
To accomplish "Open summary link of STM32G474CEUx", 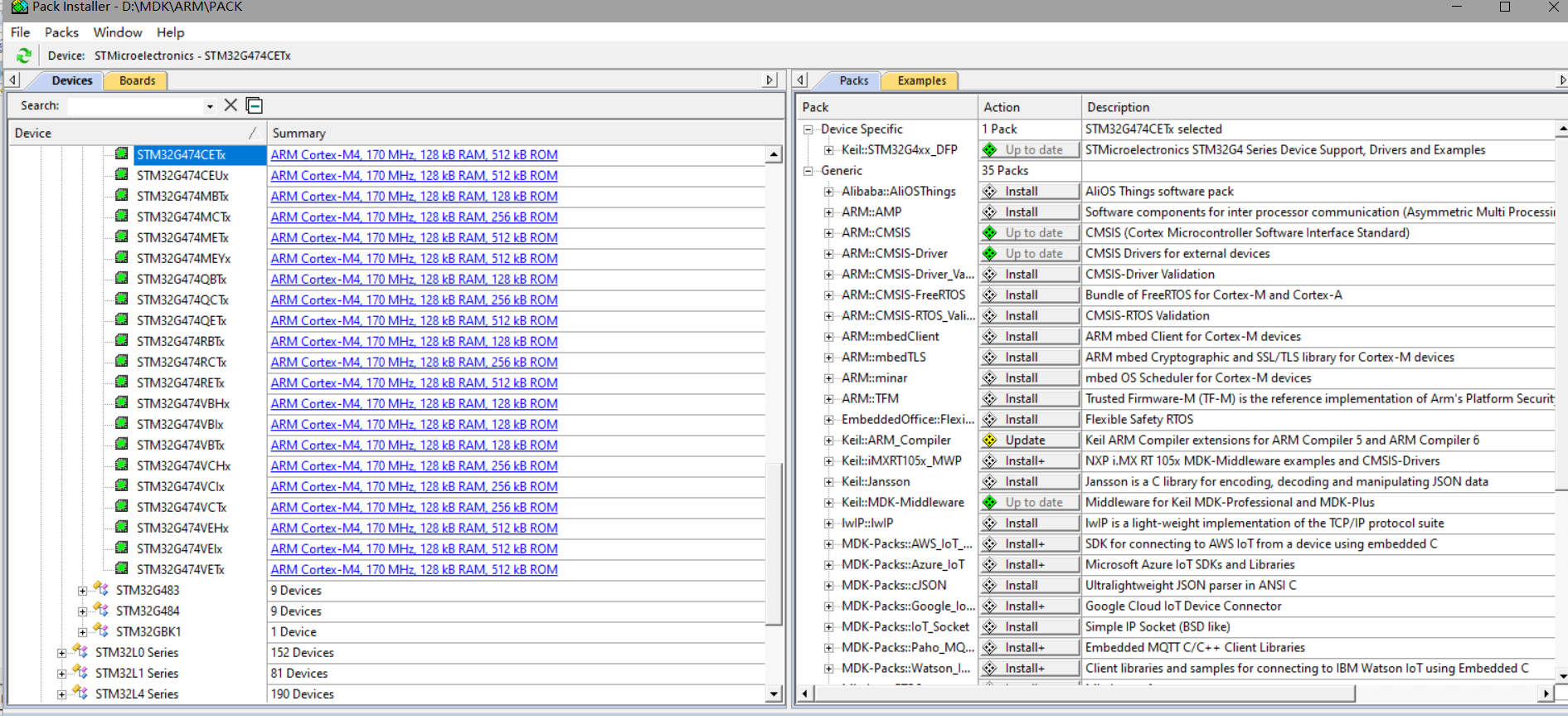I will [x=414, y=176].
